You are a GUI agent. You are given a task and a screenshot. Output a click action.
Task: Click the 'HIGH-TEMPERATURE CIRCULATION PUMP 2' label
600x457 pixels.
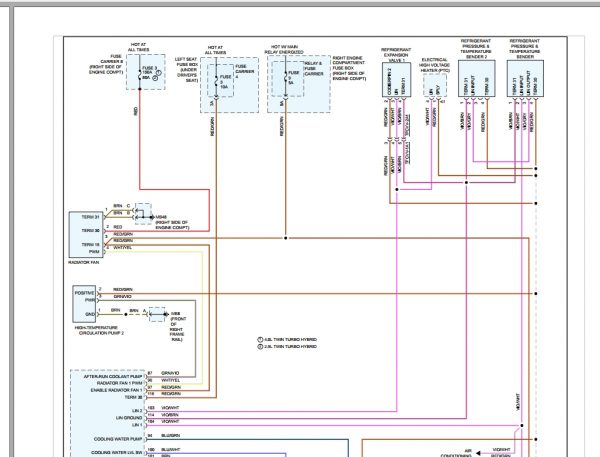(x=101, y=330)
